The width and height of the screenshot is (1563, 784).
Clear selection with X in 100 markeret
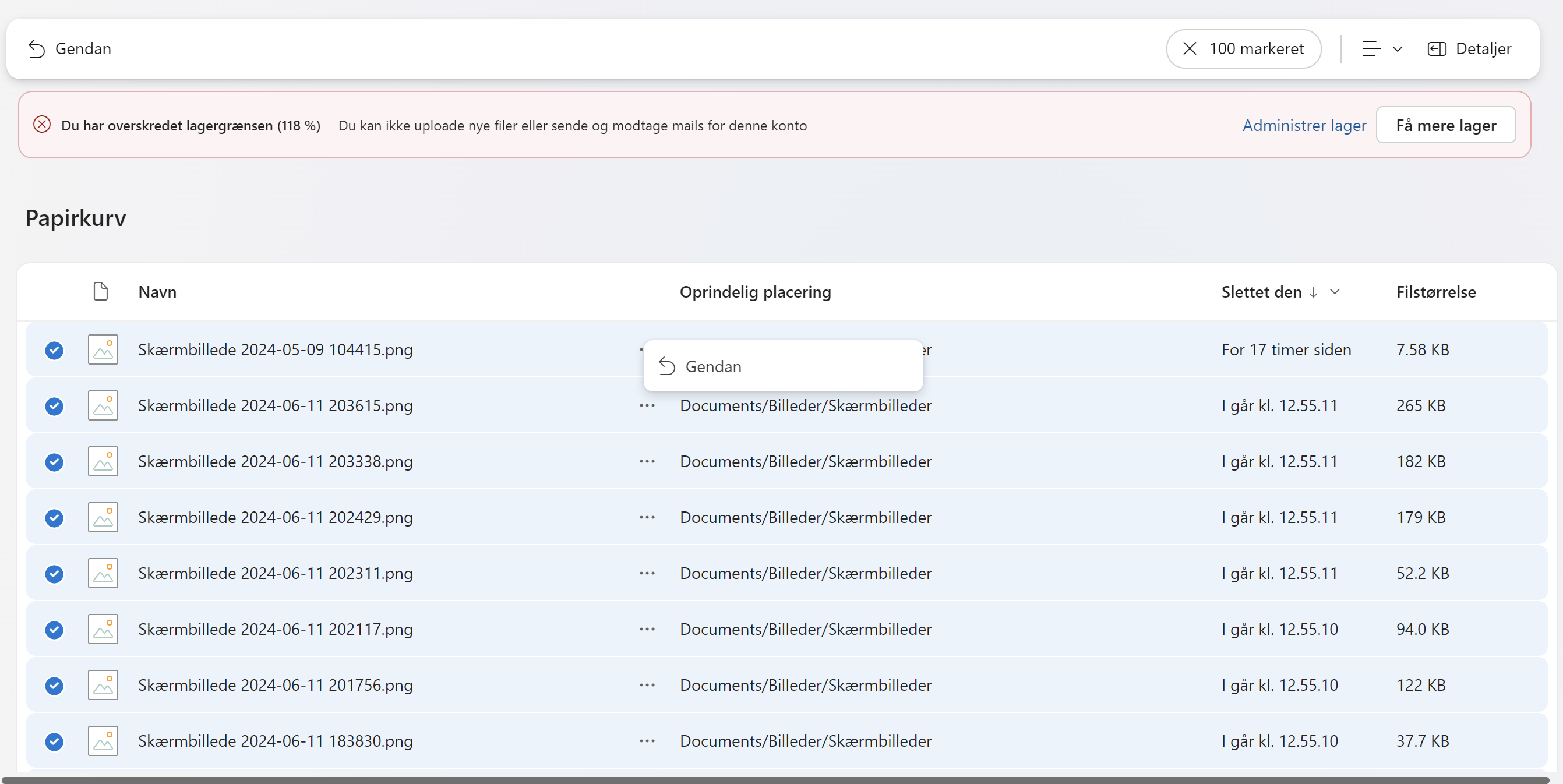1189,48
